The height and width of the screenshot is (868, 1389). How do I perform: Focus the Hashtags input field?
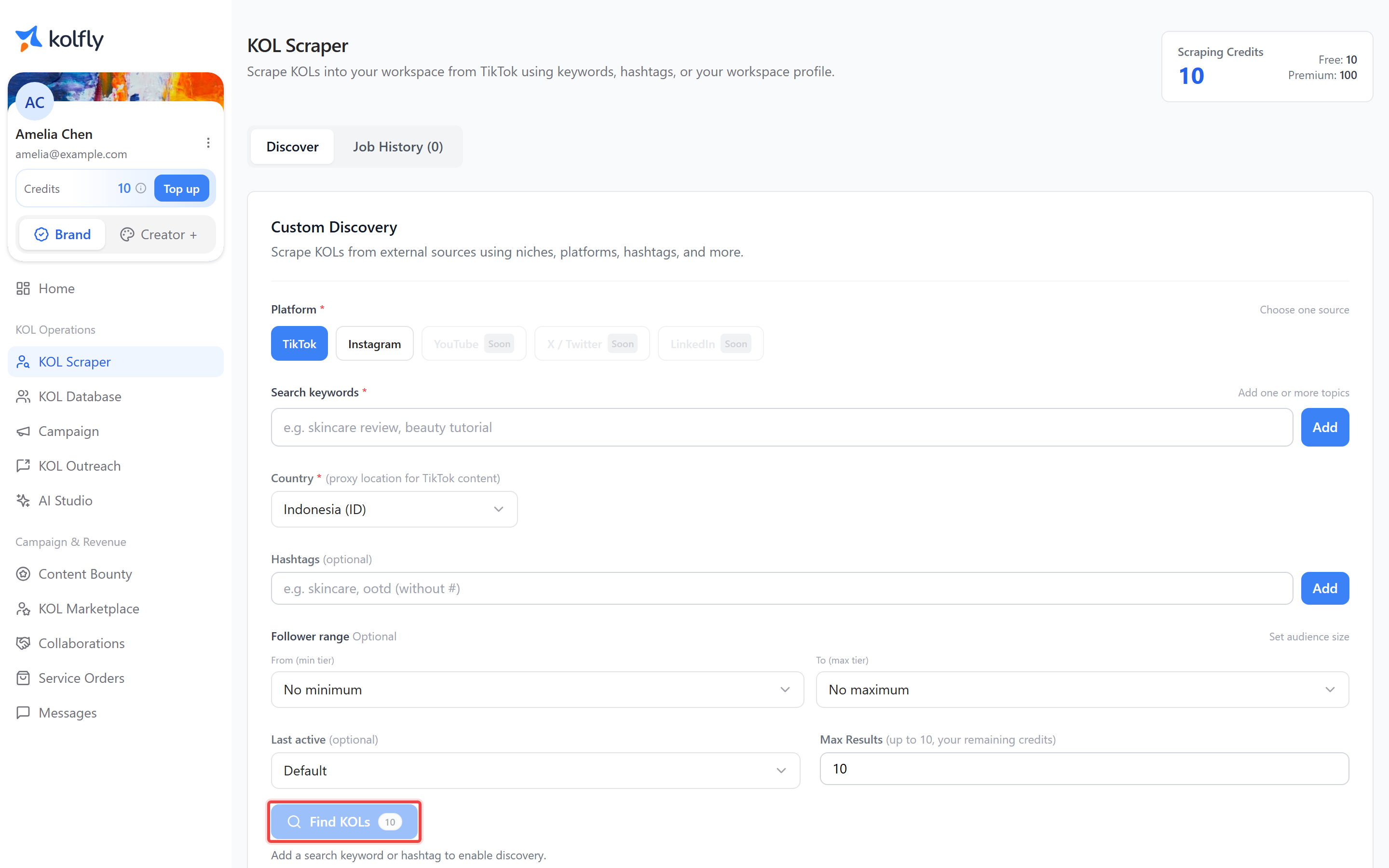(782, 588)
